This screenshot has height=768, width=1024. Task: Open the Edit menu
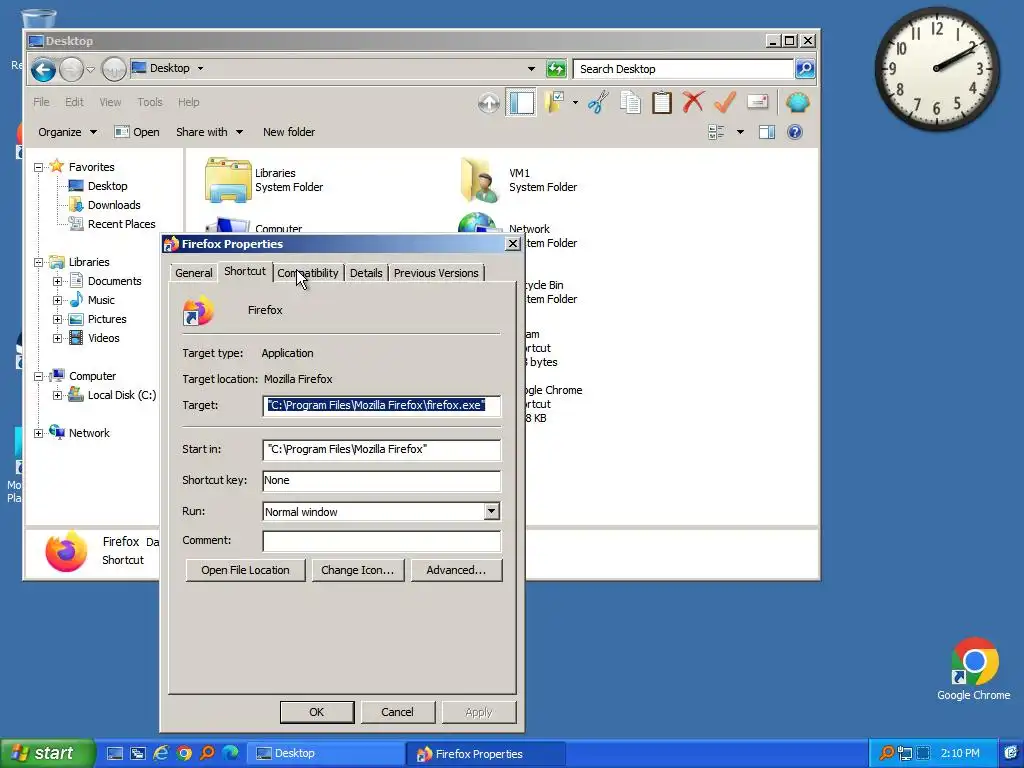74,102
